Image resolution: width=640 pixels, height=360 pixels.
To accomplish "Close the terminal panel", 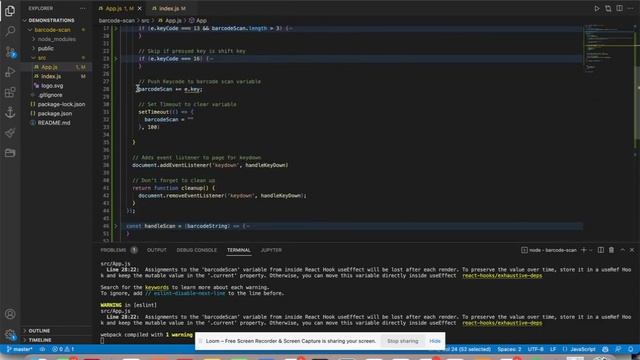I will pos(632,250).
